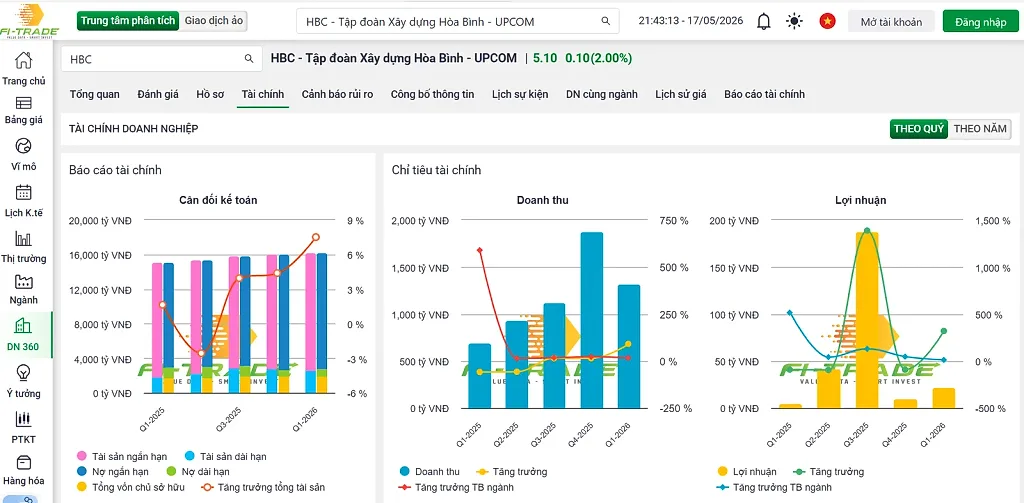Click the top search bar magnifier icon

[x=605, y=22]
